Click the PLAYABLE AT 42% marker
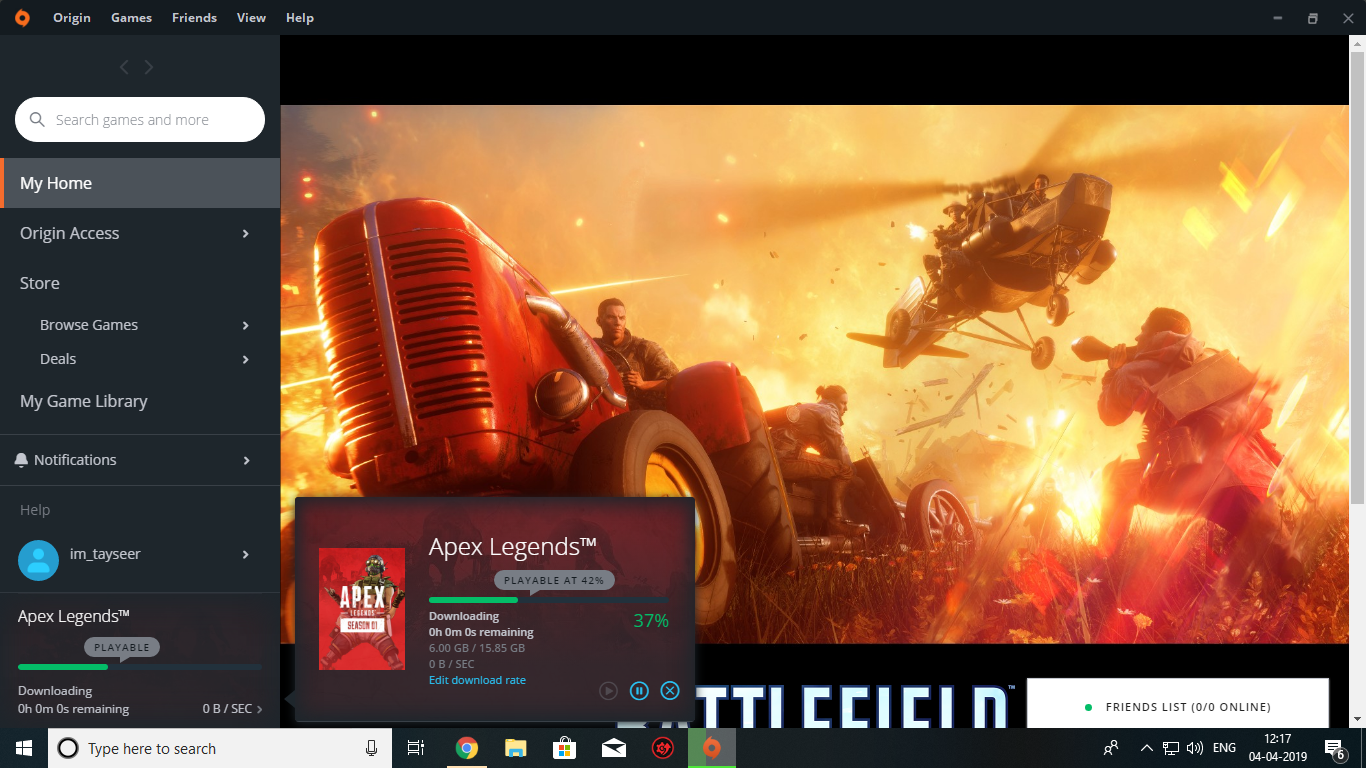The height and width of the screenshot is (768, 1366). [x=555, y=580]
